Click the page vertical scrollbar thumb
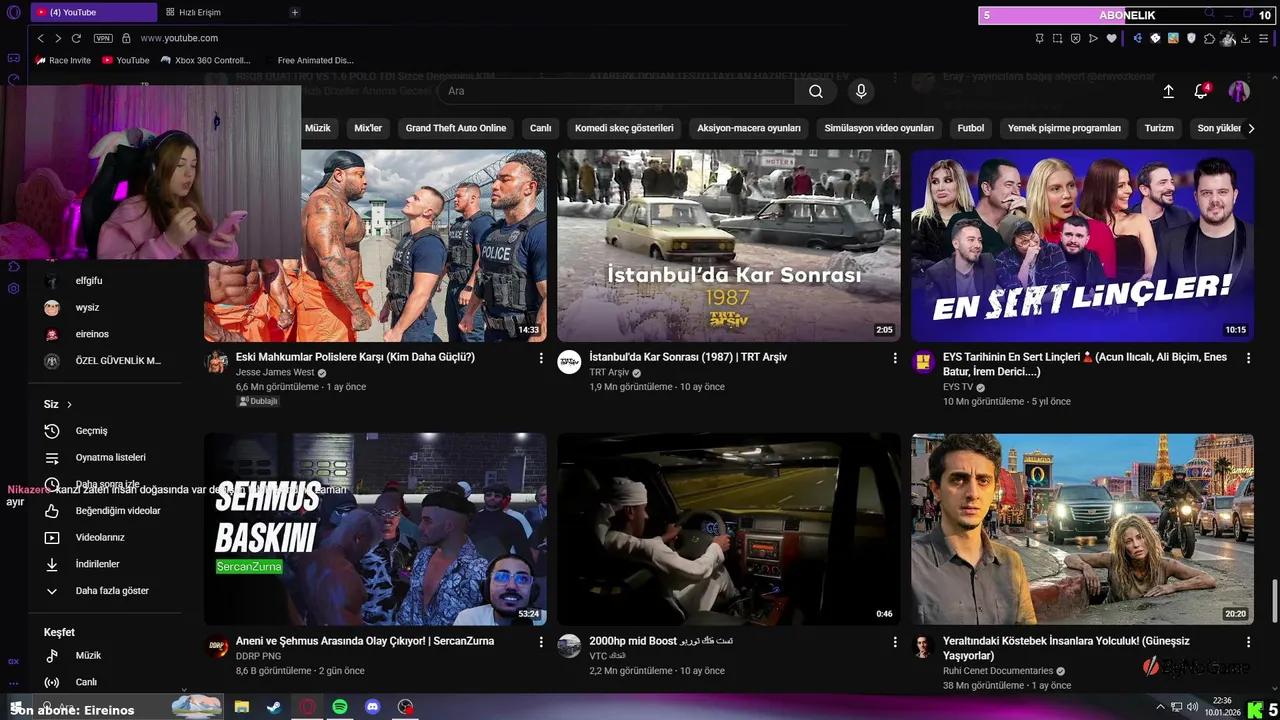 click(x=1274, y=601)
